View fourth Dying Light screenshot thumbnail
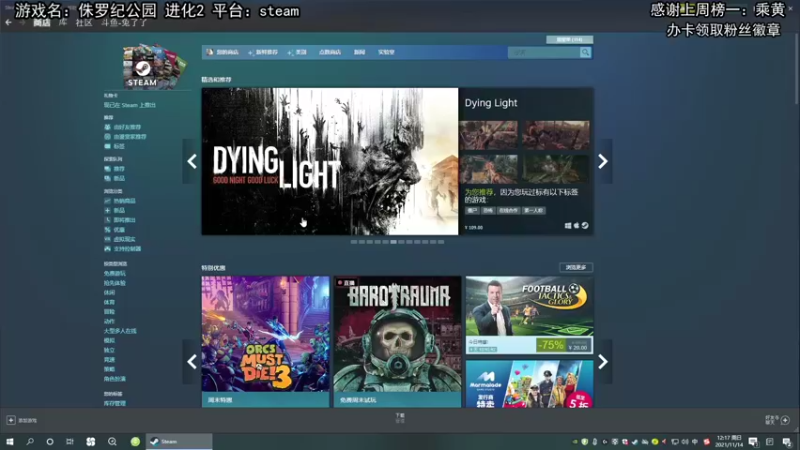 [x=556, y=169]
